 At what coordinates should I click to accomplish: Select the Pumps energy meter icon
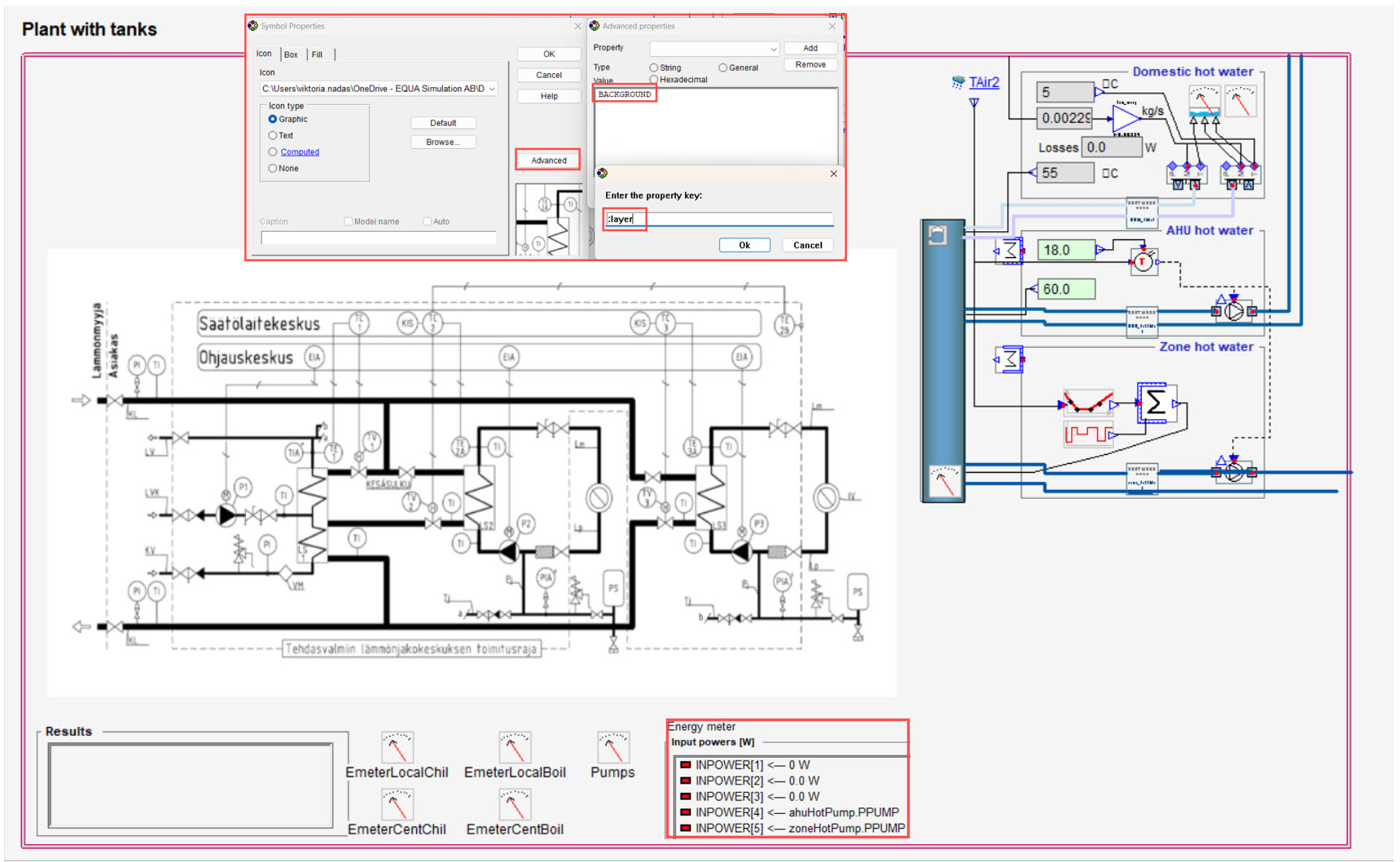pos(612,747)
